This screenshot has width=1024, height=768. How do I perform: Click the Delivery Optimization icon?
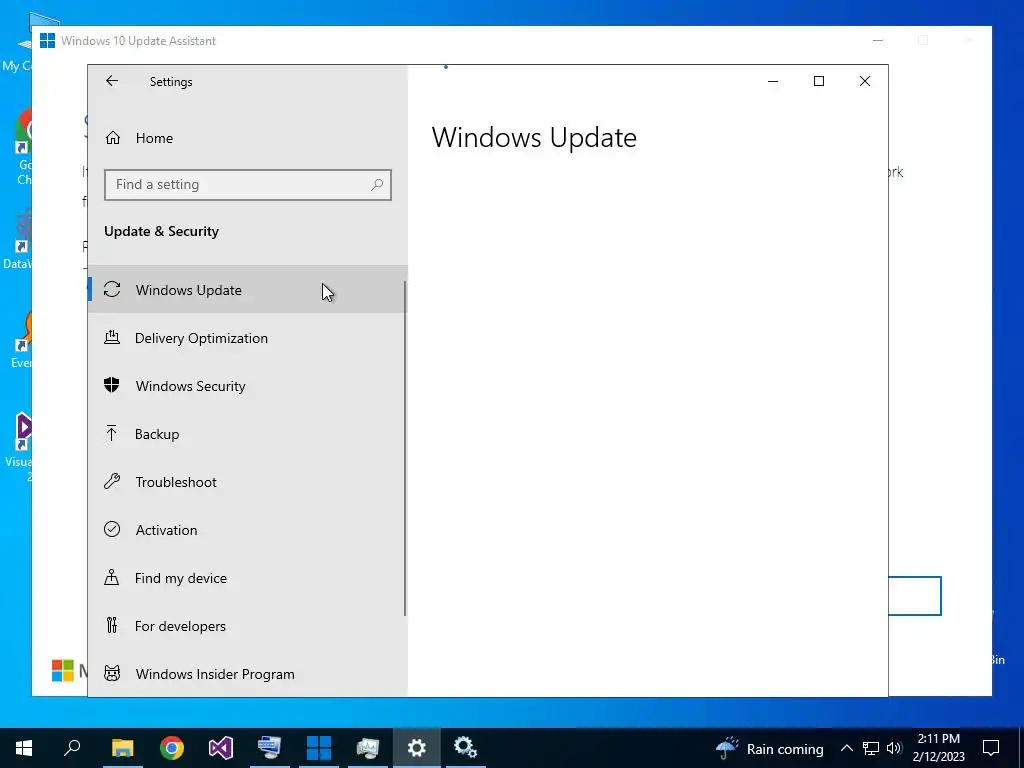click(112, 338)
